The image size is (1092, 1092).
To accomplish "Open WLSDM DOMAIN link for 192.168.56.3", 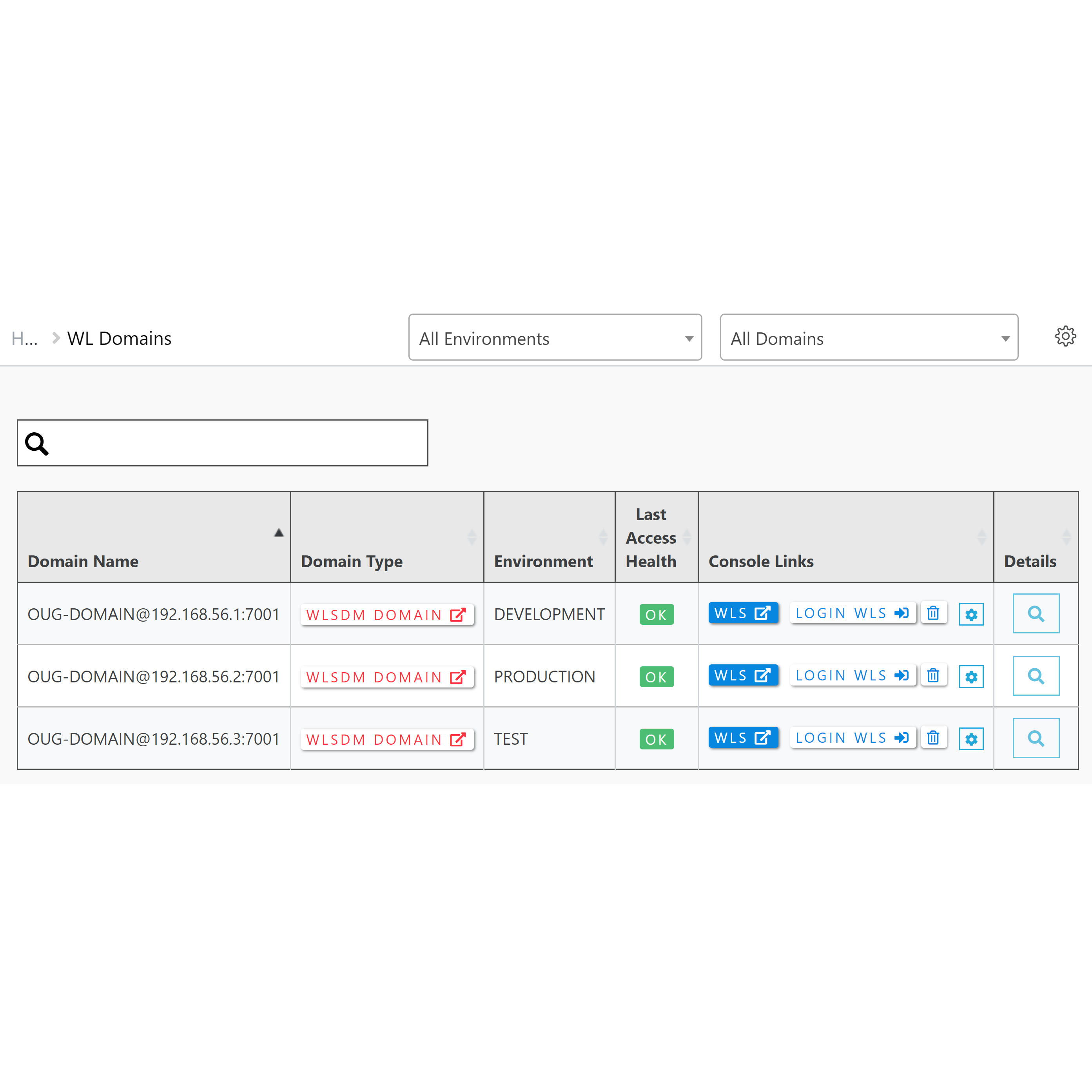I will pyautogui.click(x=386, y=739).
